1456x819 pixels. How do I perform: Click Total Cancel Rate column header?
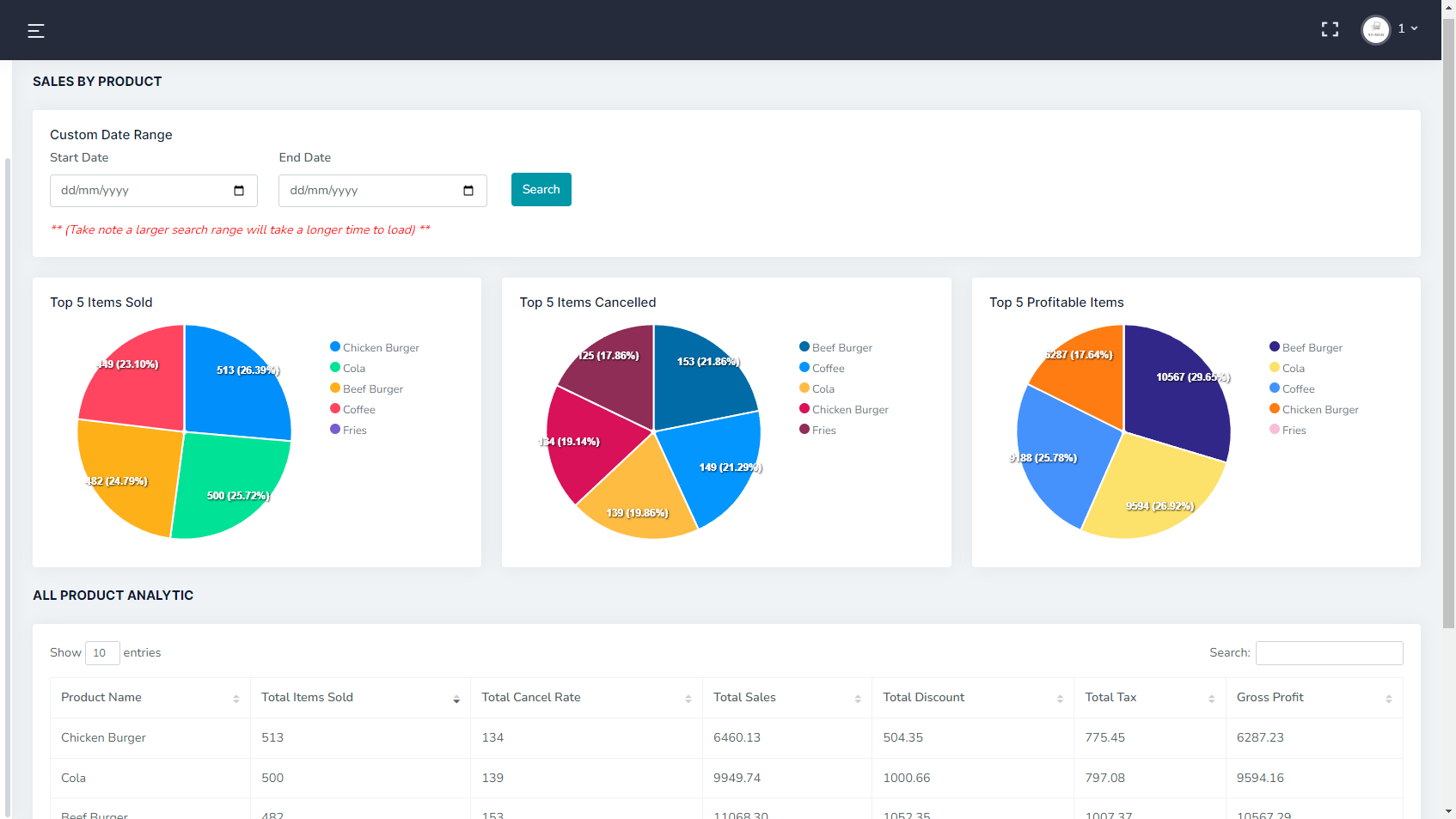[531, 698]
